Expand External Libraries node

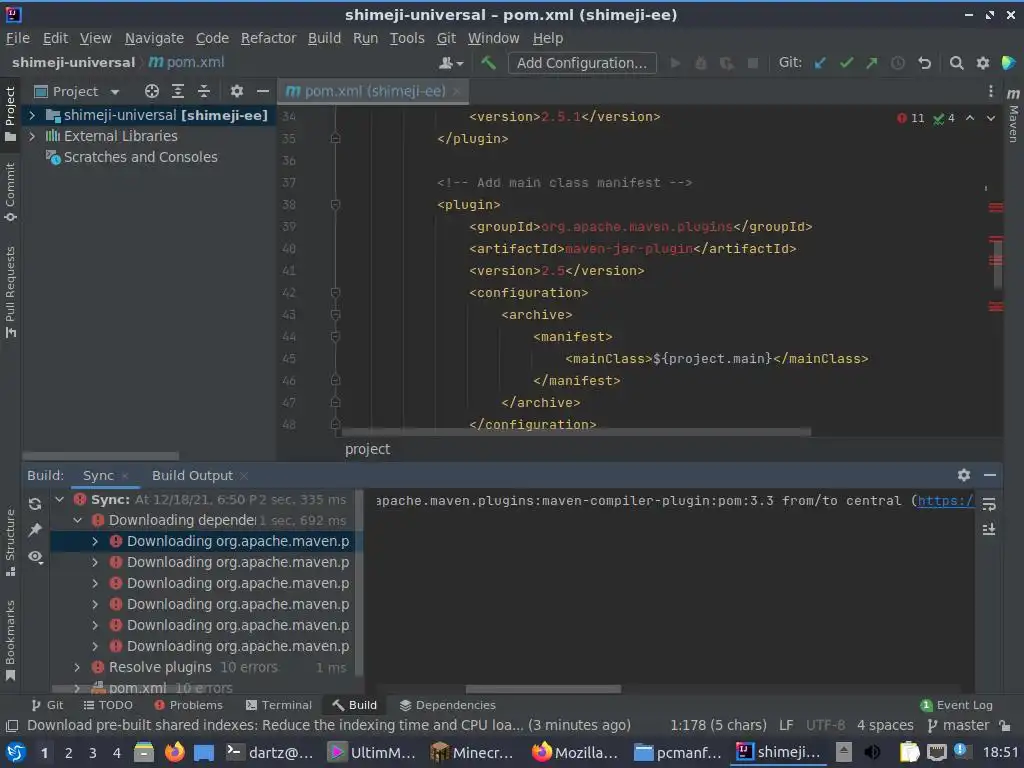(31, 136)
